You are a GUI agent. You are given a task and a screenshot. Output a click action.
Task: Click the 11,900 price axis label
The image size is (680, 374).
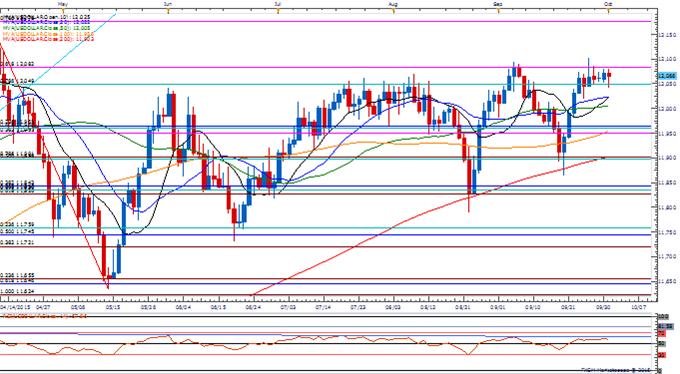point(668,158)
